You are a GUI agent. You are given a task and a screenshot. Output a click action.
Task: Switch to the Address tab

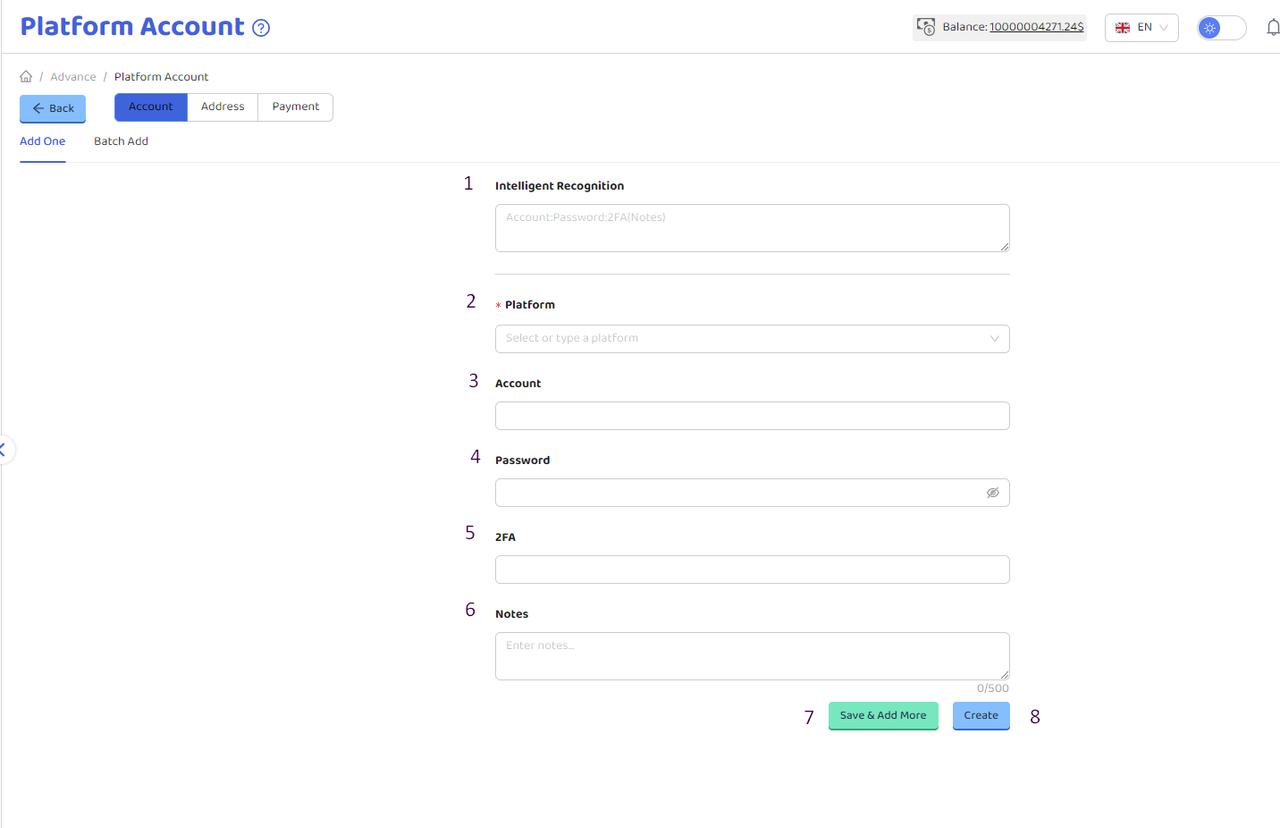click(x=222, y=107)
